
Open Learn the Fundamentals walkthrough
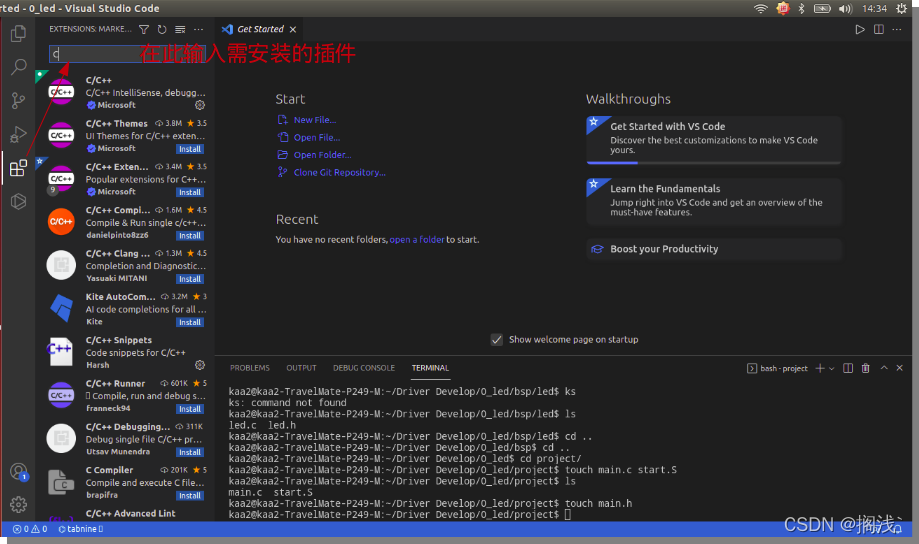(x=714, y=202)
